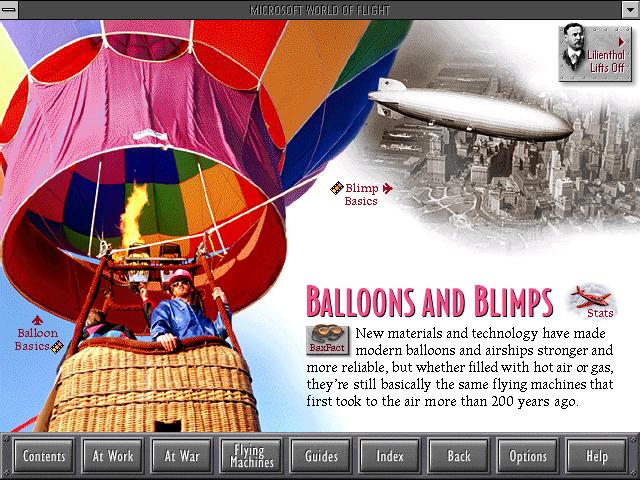This screenshot has height=480, width=640.
Task: Open Help
Action: pos(597,456)
